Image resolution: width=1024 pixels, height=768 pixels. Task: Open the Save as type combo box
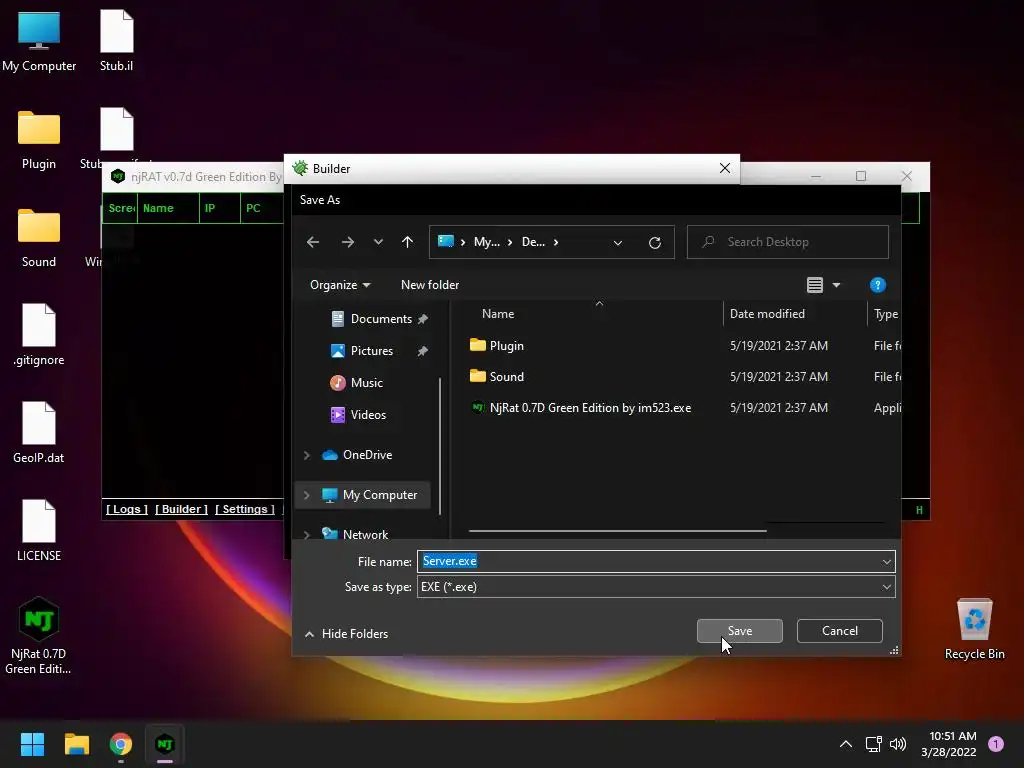pos(656,586)
